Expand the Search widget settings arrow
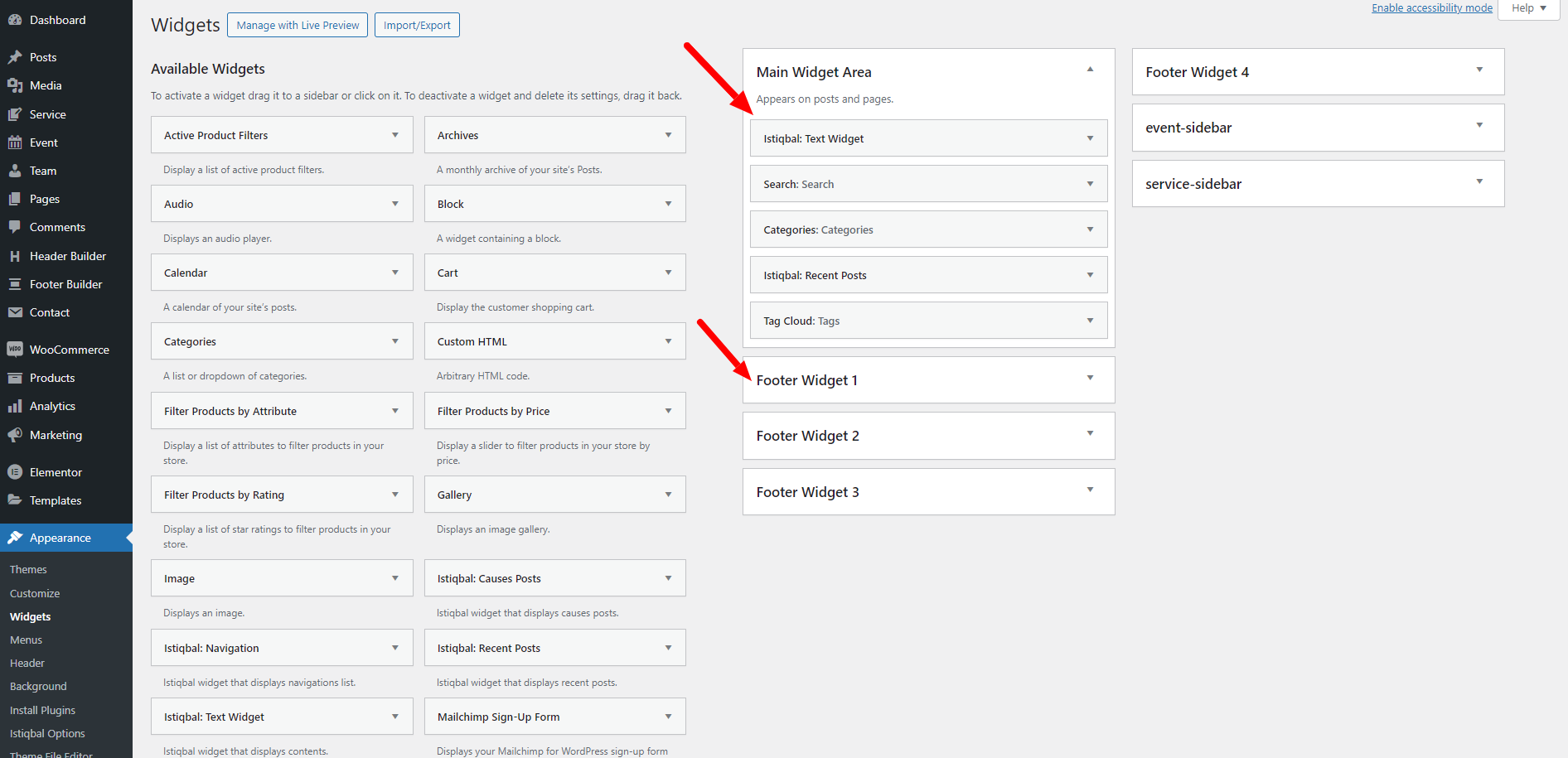 pyautogui.click(x=1090, y=184)
